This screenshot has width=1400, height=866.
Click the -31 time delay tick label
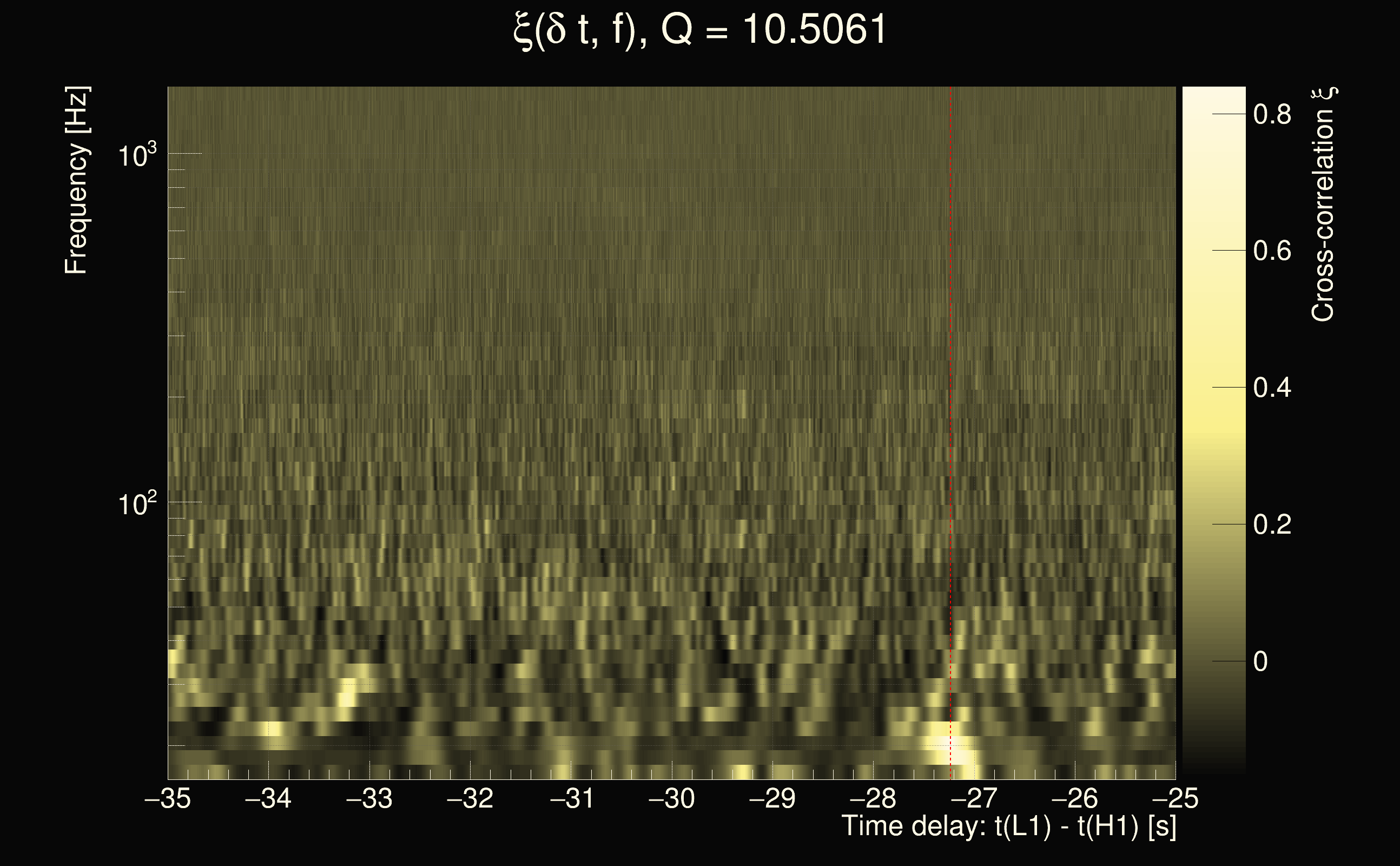click(571, 798)
